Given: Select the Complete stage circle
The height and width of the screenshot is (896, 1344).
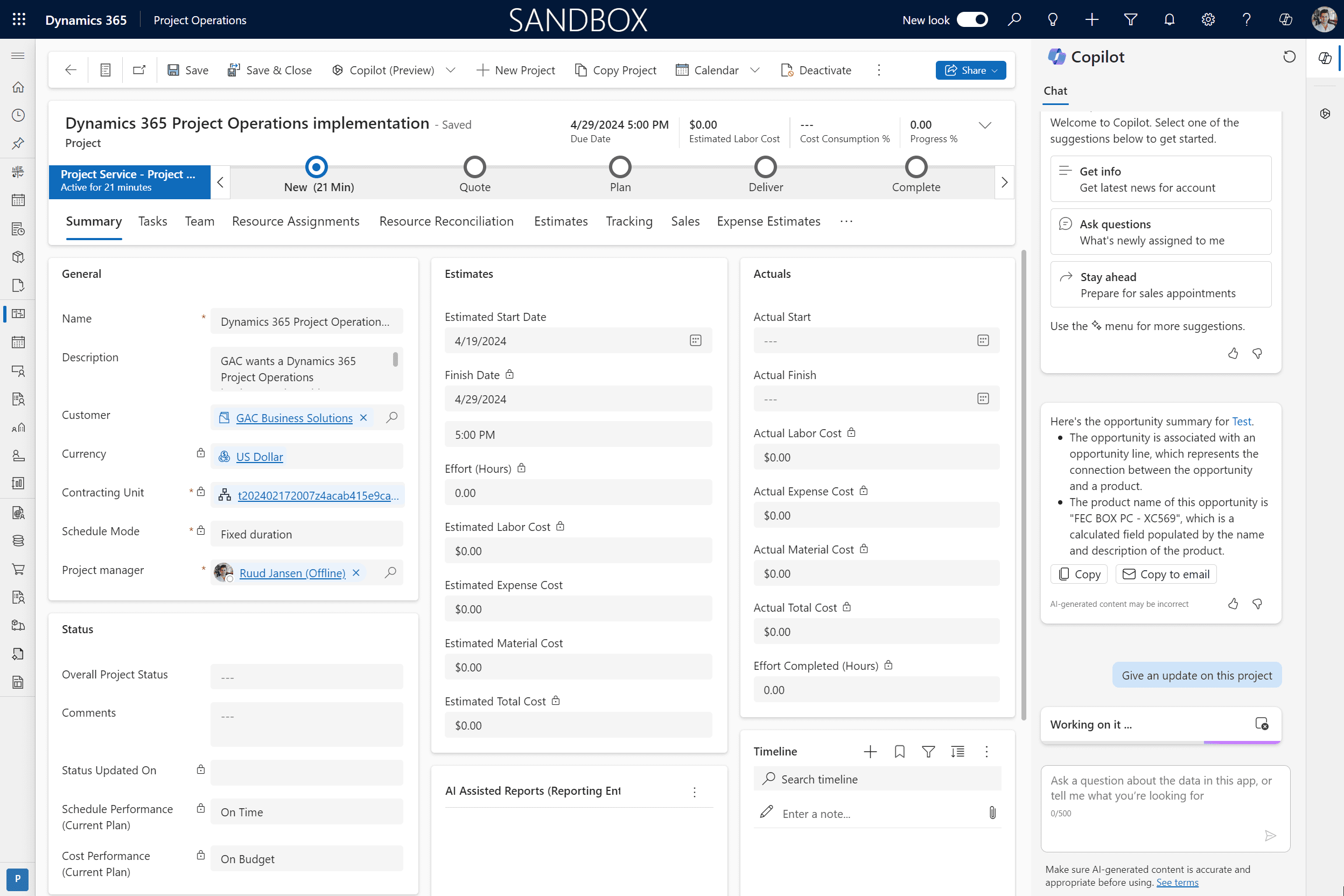Looking at the screenshot, I should 916,167.
